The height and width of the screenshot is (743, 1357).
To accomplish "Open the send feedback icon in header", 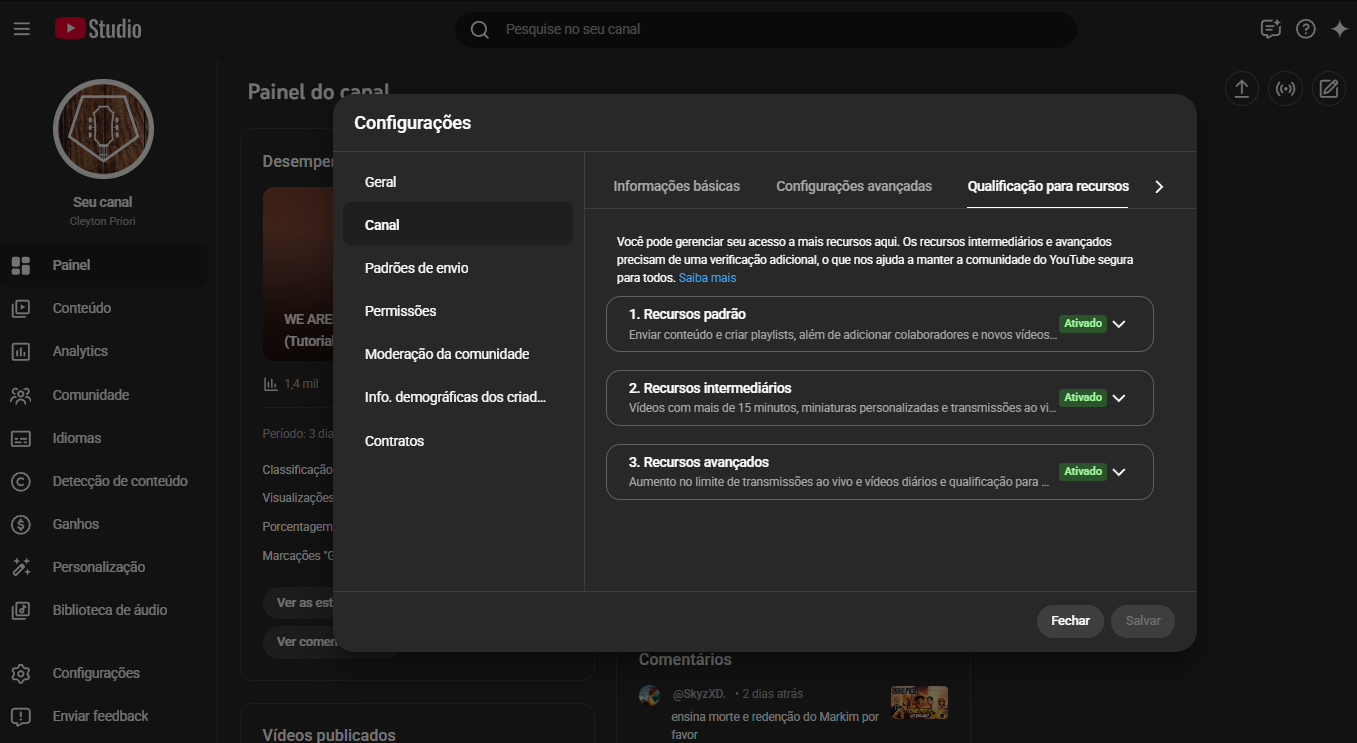I will tap(1270, 29).
